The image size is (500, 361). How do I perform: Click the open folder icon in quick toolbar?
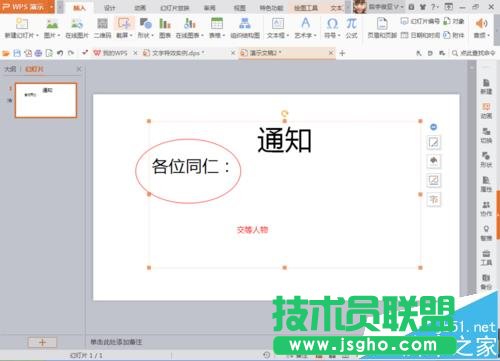6,53
